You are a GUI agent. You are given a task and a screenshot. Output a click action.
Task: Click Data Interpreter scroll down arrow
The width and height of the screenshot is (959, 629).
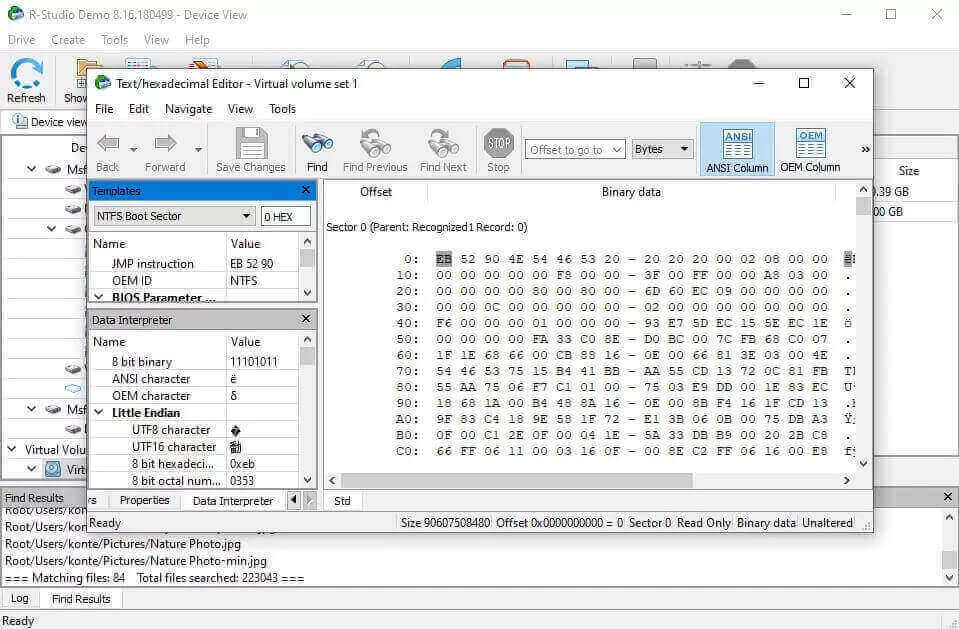click(307, 480)
